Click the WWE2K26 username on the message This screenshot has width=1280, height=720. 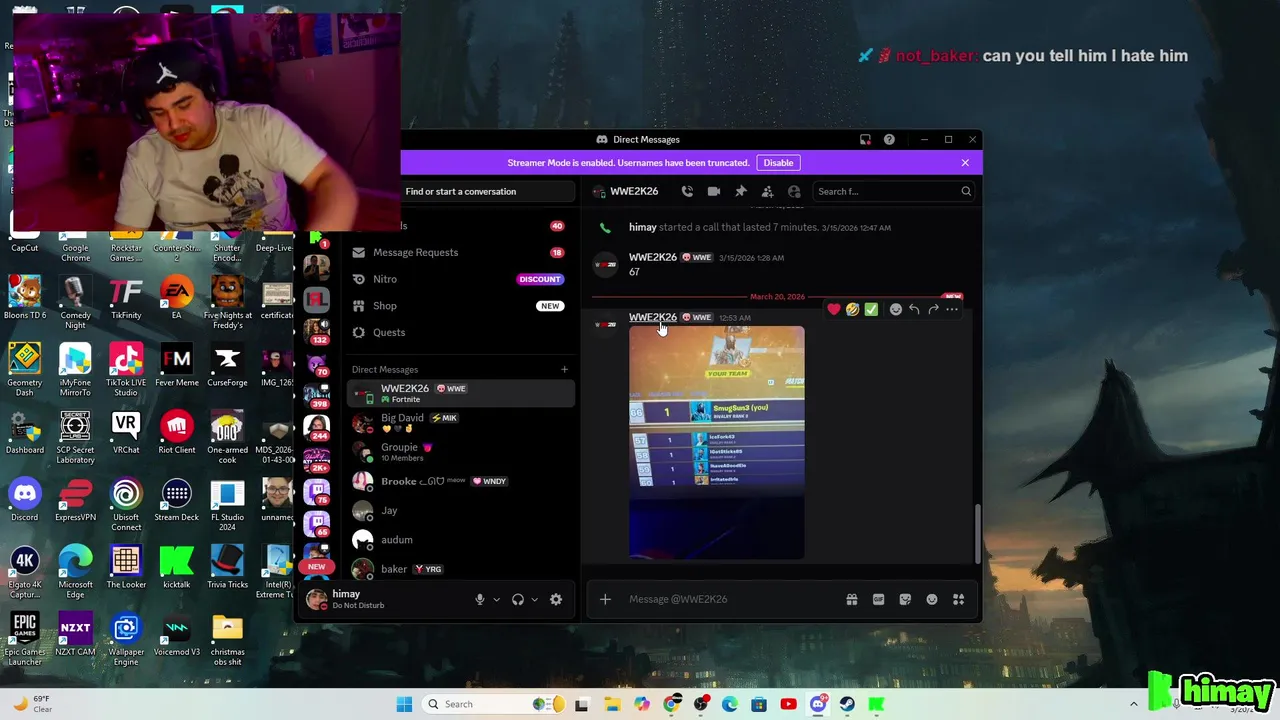pyautogui.click(x=652, y=317)
